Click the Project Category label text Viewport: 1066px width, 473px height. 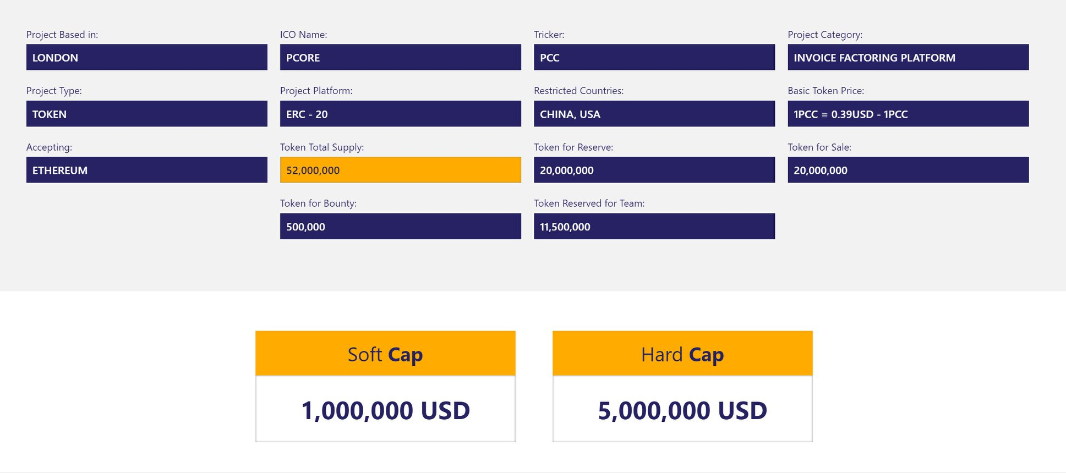pos(825,35)
